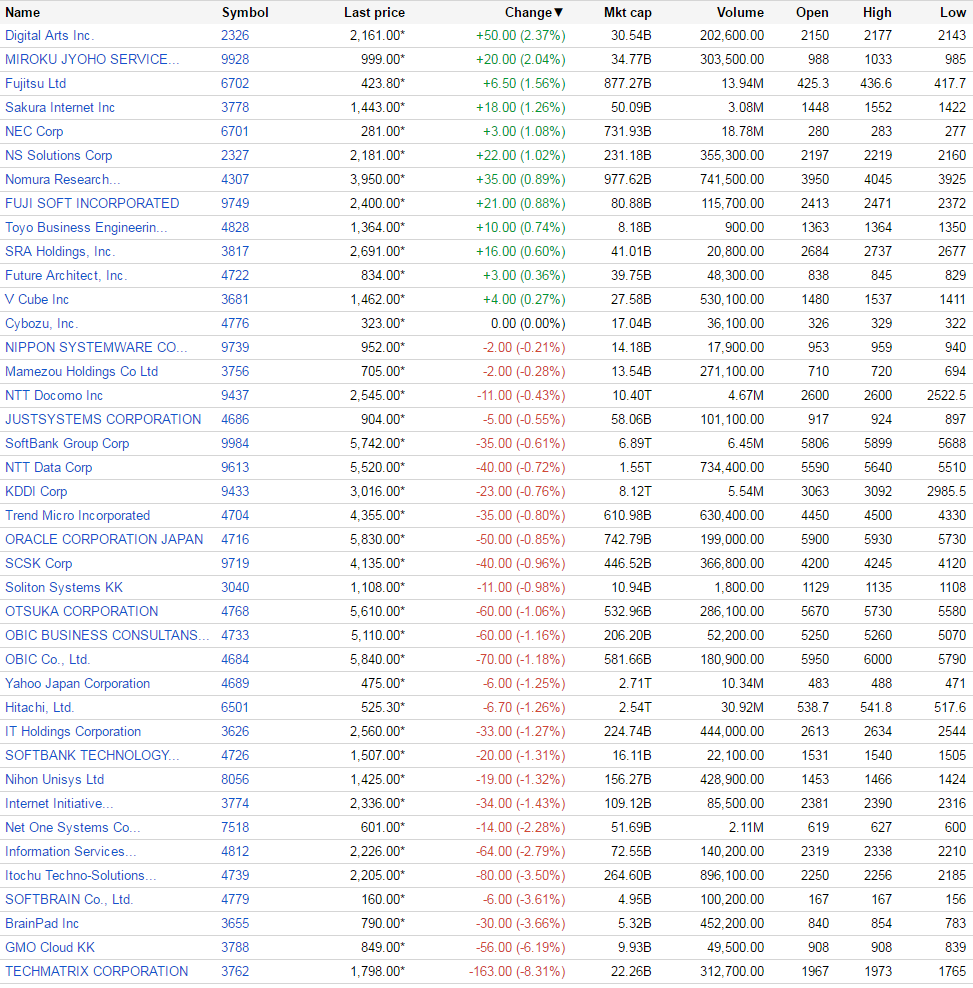Open Net One Systems Co link

click(72, 827)
